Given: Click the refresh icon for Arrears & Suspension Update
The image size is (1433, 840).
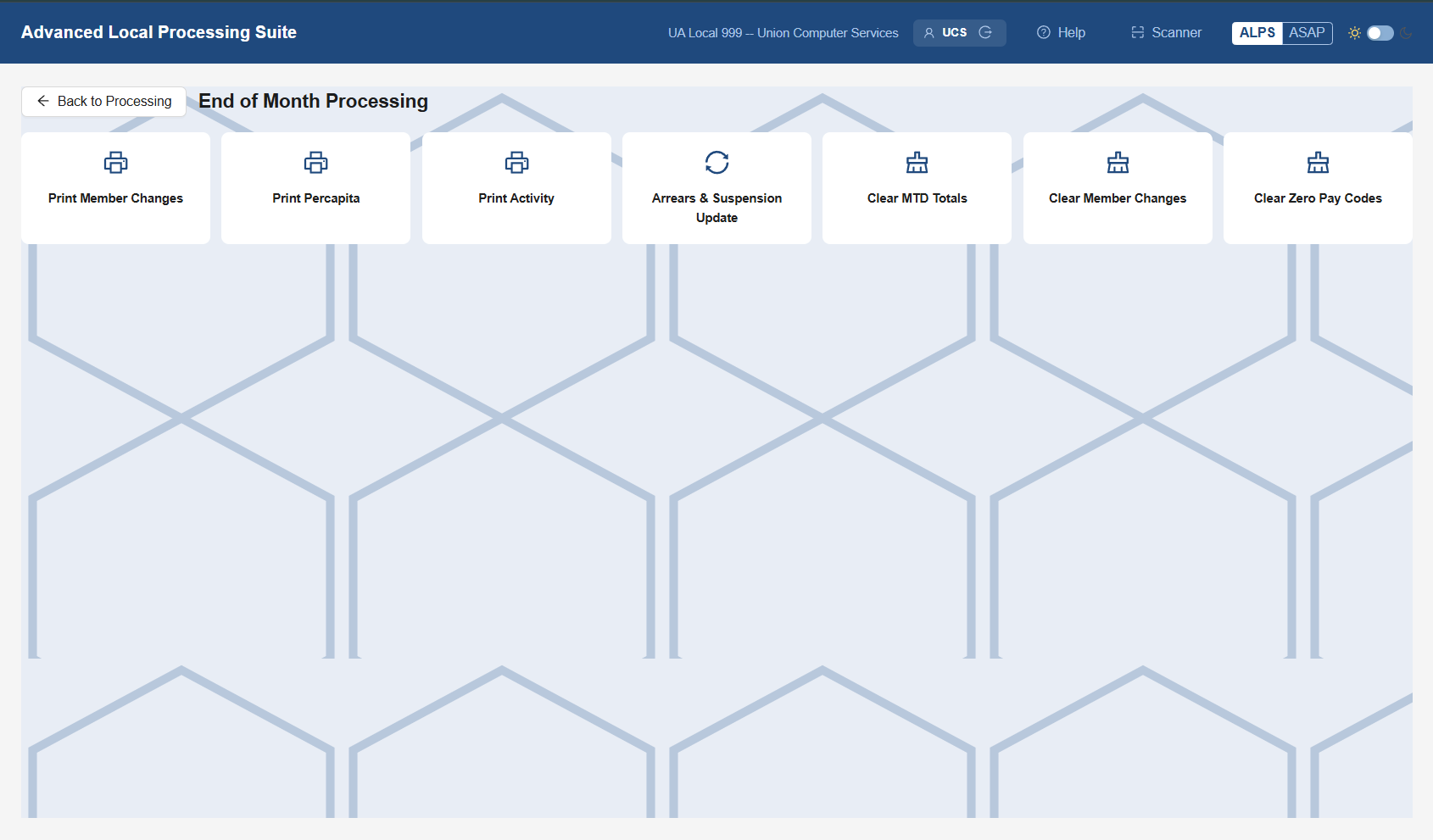Looking at the screenshot, I should click(x=716, y=162).
